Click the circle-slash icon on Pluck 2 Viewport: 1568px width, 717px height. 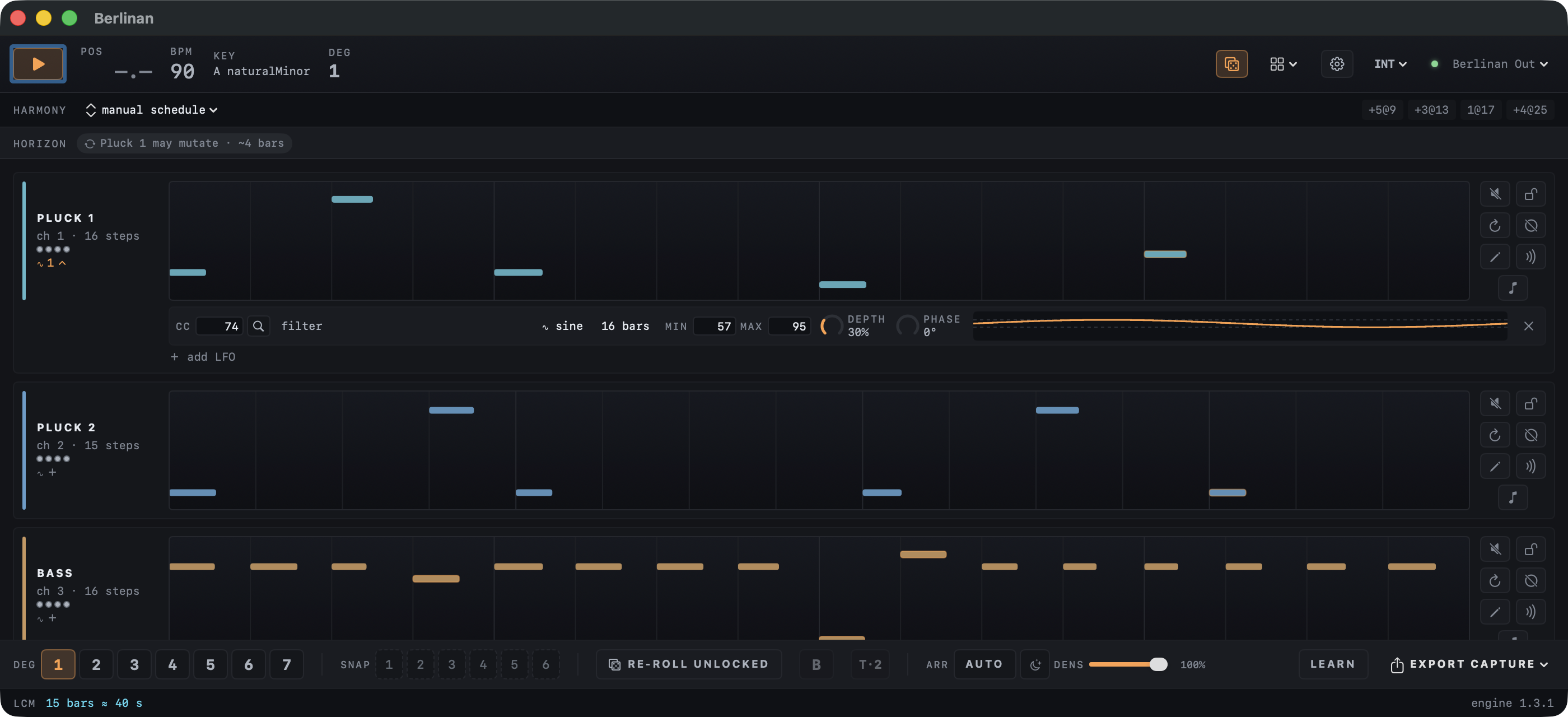click(1530, 435)
